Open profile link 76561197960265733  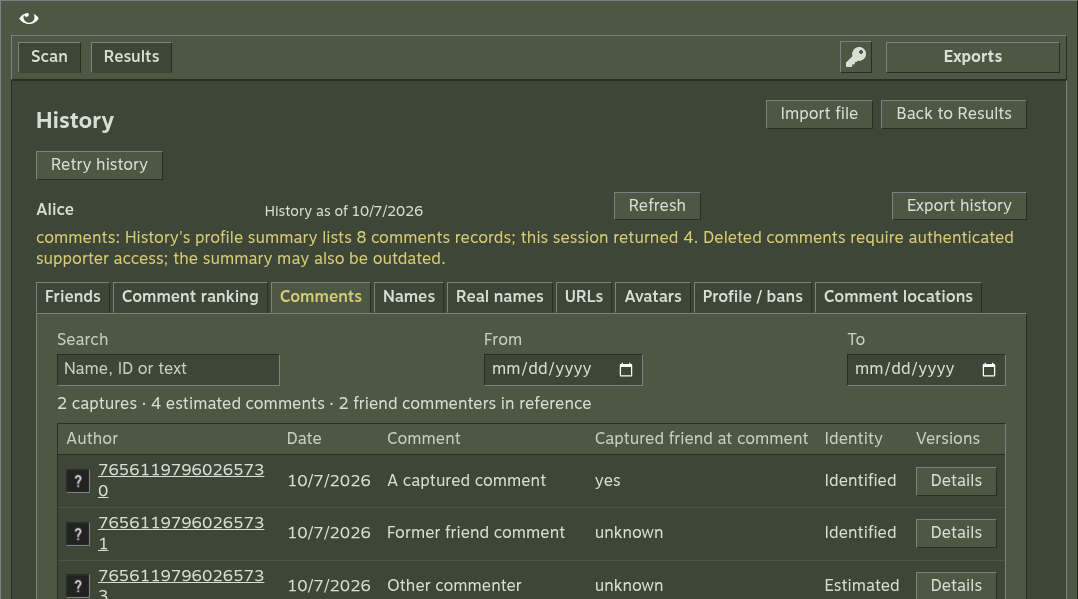tap(181, 585)
